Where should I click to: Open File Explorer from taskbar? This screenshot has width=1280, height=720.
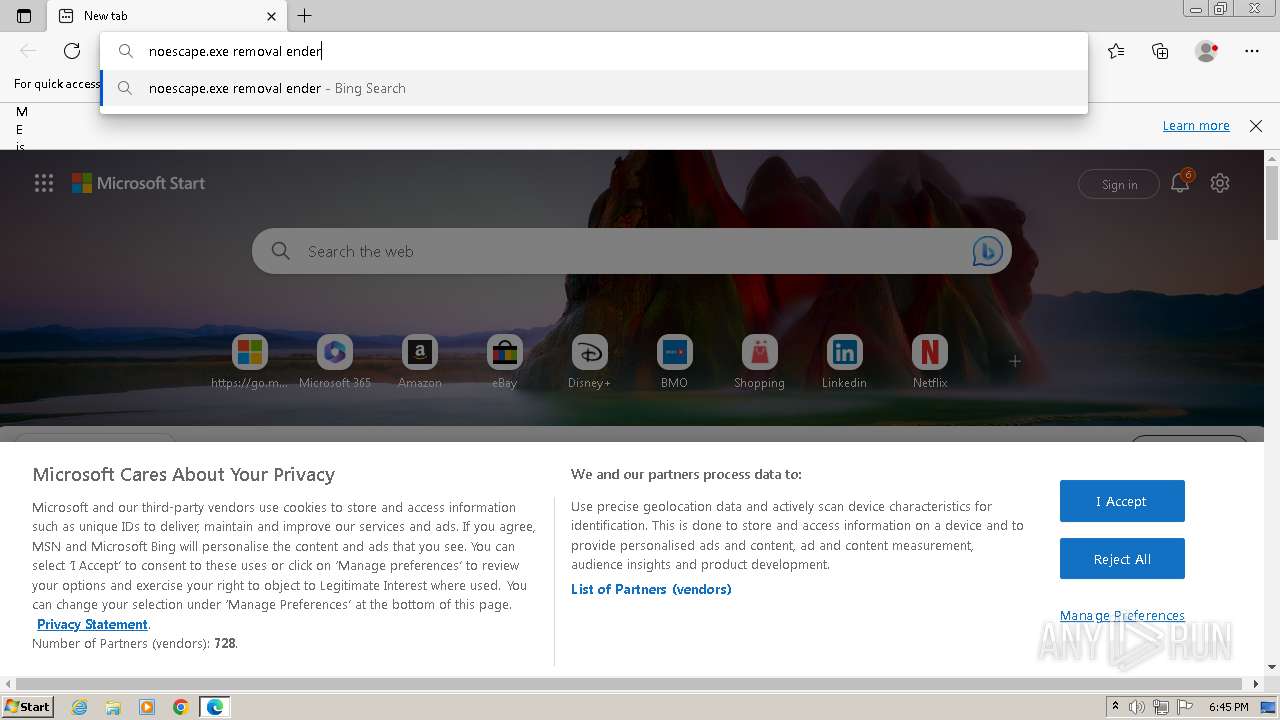pyautogui.click(x=113, y=707)
